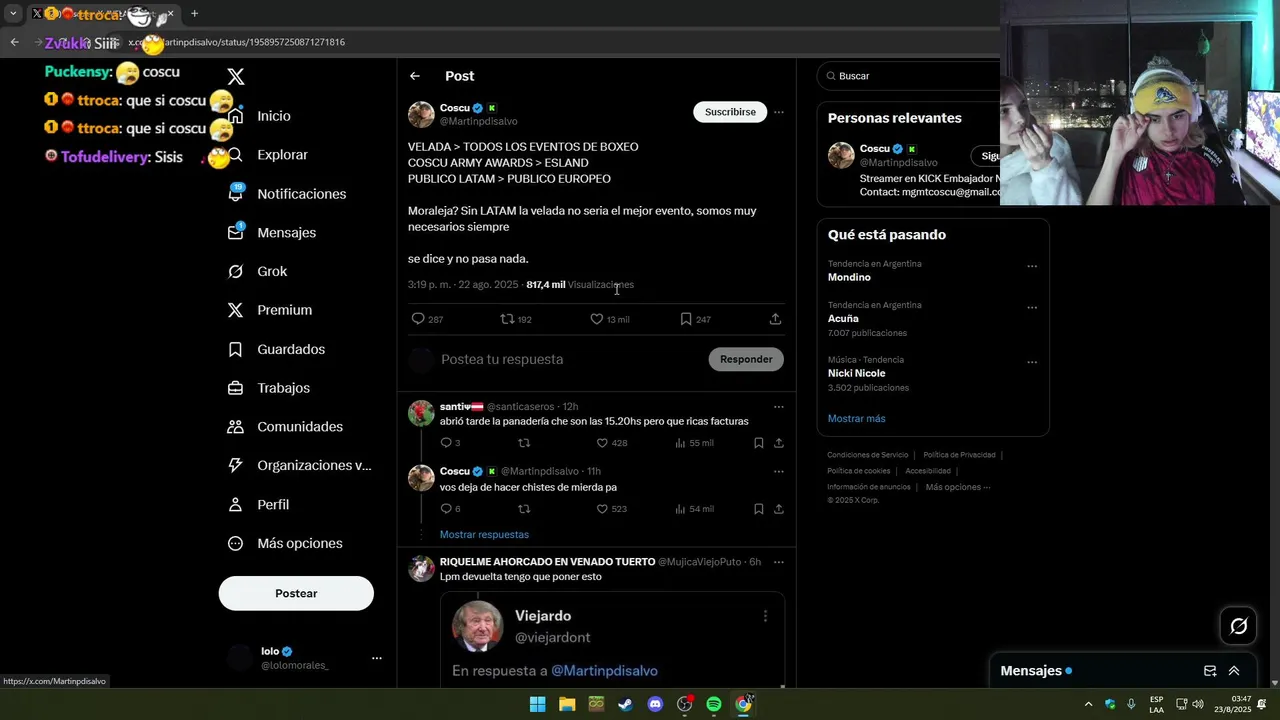The height and width of the screenshot is (720, 1280).
Task: Open new browser tab with plus
Action: pyautogui.click(x=194, y=14)
